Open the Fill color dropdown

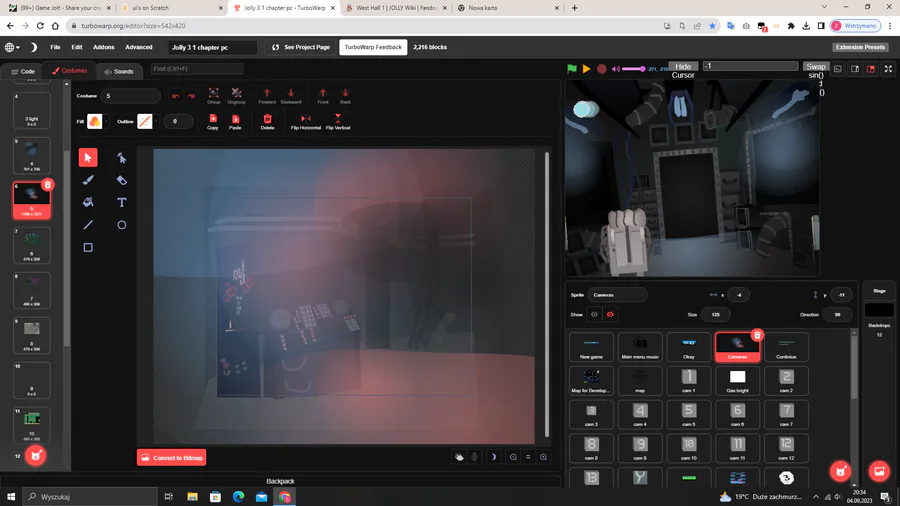[x=97, y=122]
